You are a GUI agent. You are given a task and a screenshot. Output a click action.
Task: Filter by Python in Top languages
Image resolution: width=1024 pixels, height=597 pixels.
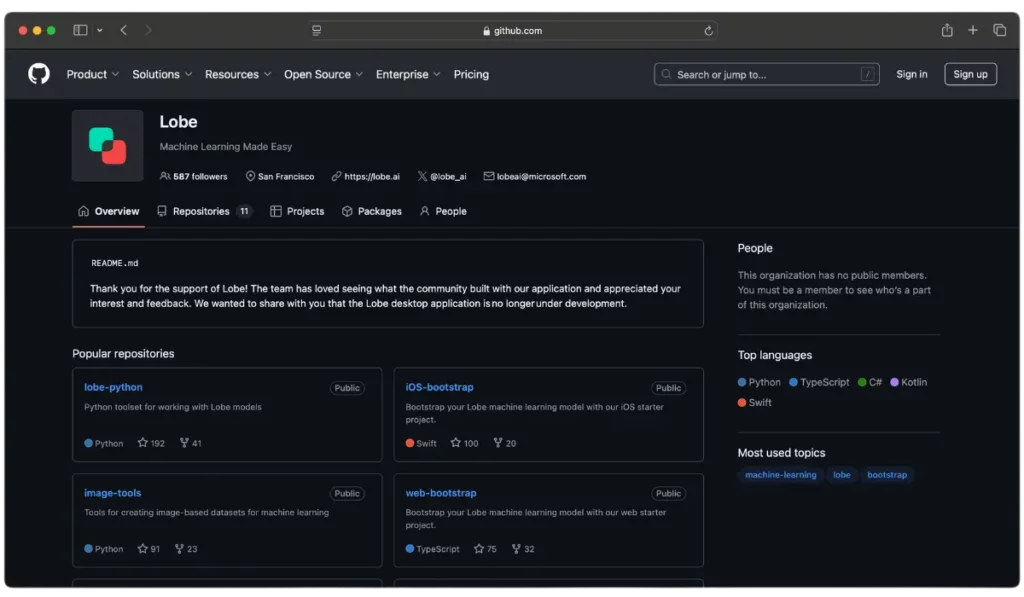coord(759,382)
